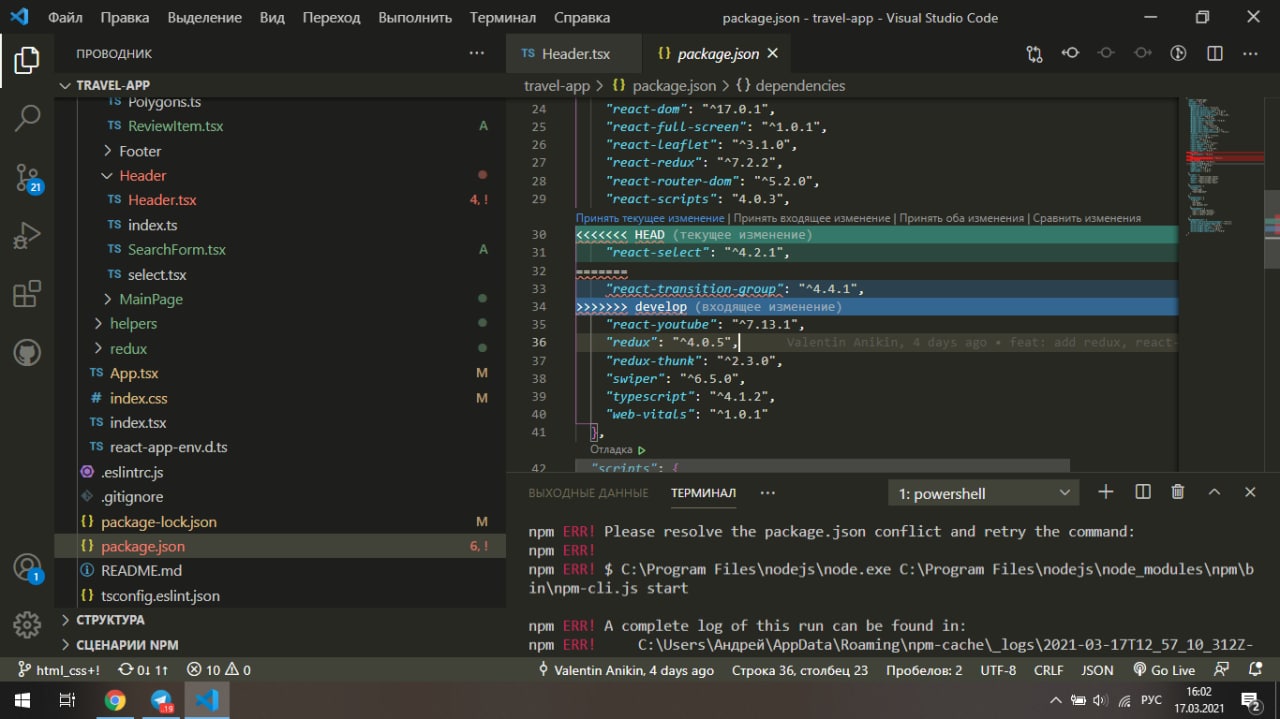Open the Run and Debug view

tap(27, 236)
